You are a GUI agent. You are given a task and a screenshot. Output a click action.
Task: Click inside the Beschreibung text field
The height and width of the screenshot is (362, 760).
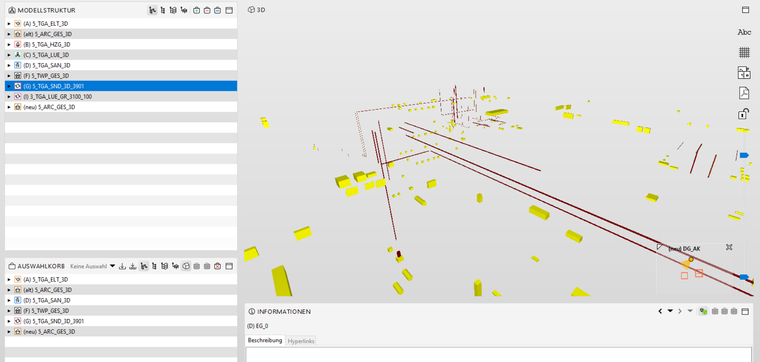(x=498, y=354)
